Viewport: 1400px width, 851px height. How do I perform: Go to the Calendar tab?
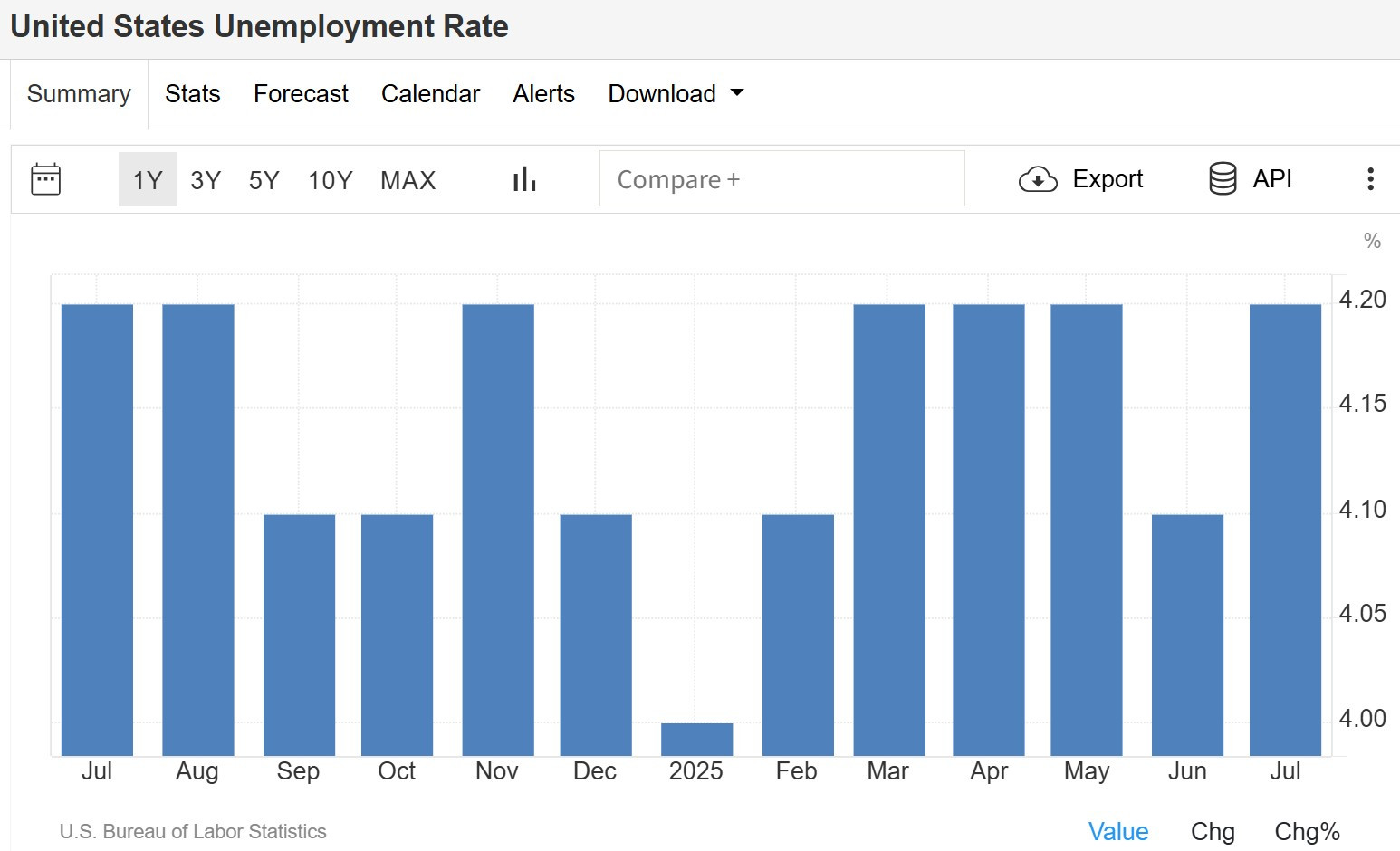click(x=430, y=93)
